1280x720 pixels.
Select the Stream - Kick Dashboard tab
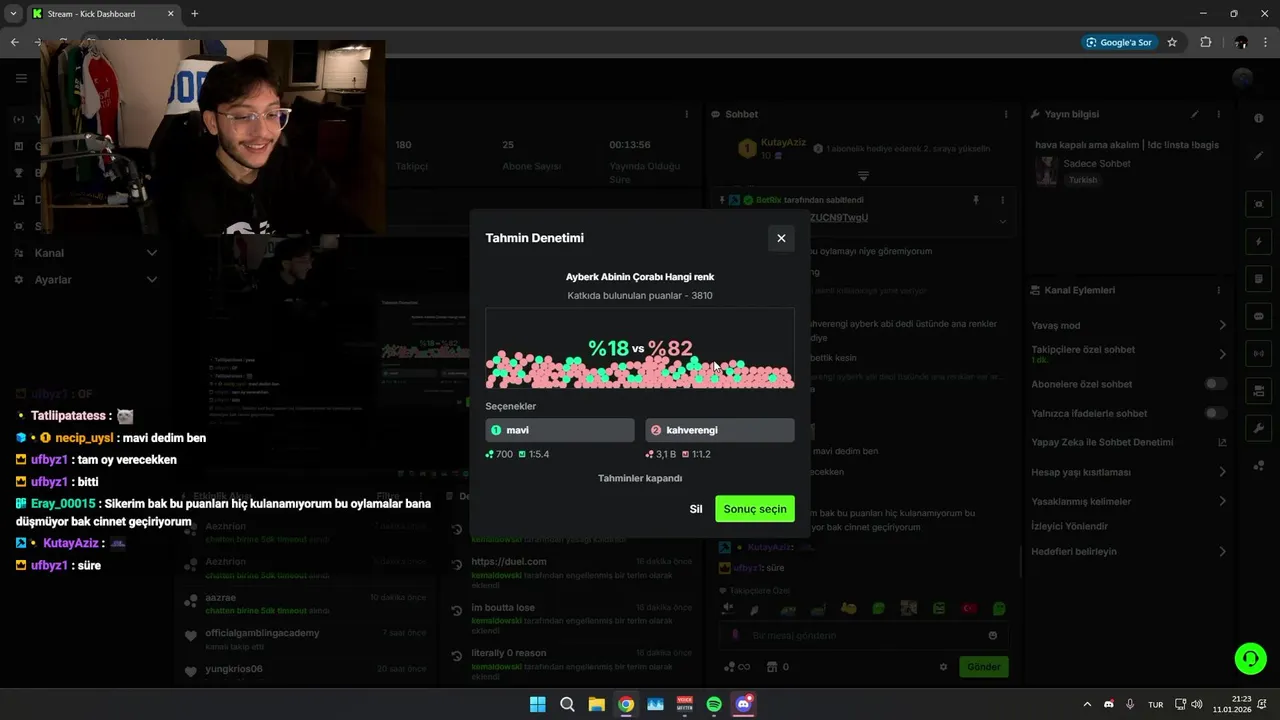tap(101, 14)
